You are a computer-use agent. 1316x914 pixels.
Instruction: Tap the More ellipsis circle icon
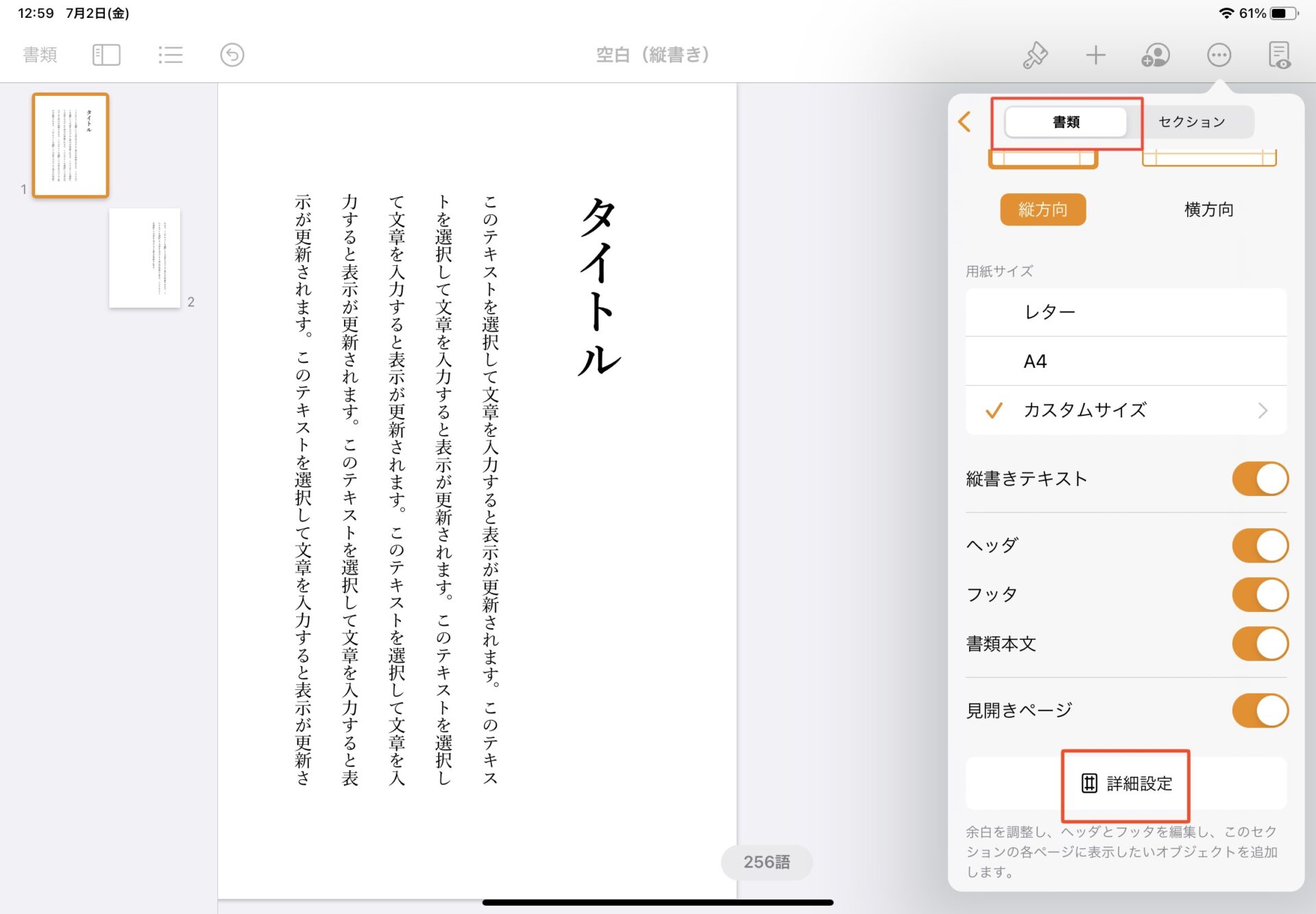pos(1219,55)
